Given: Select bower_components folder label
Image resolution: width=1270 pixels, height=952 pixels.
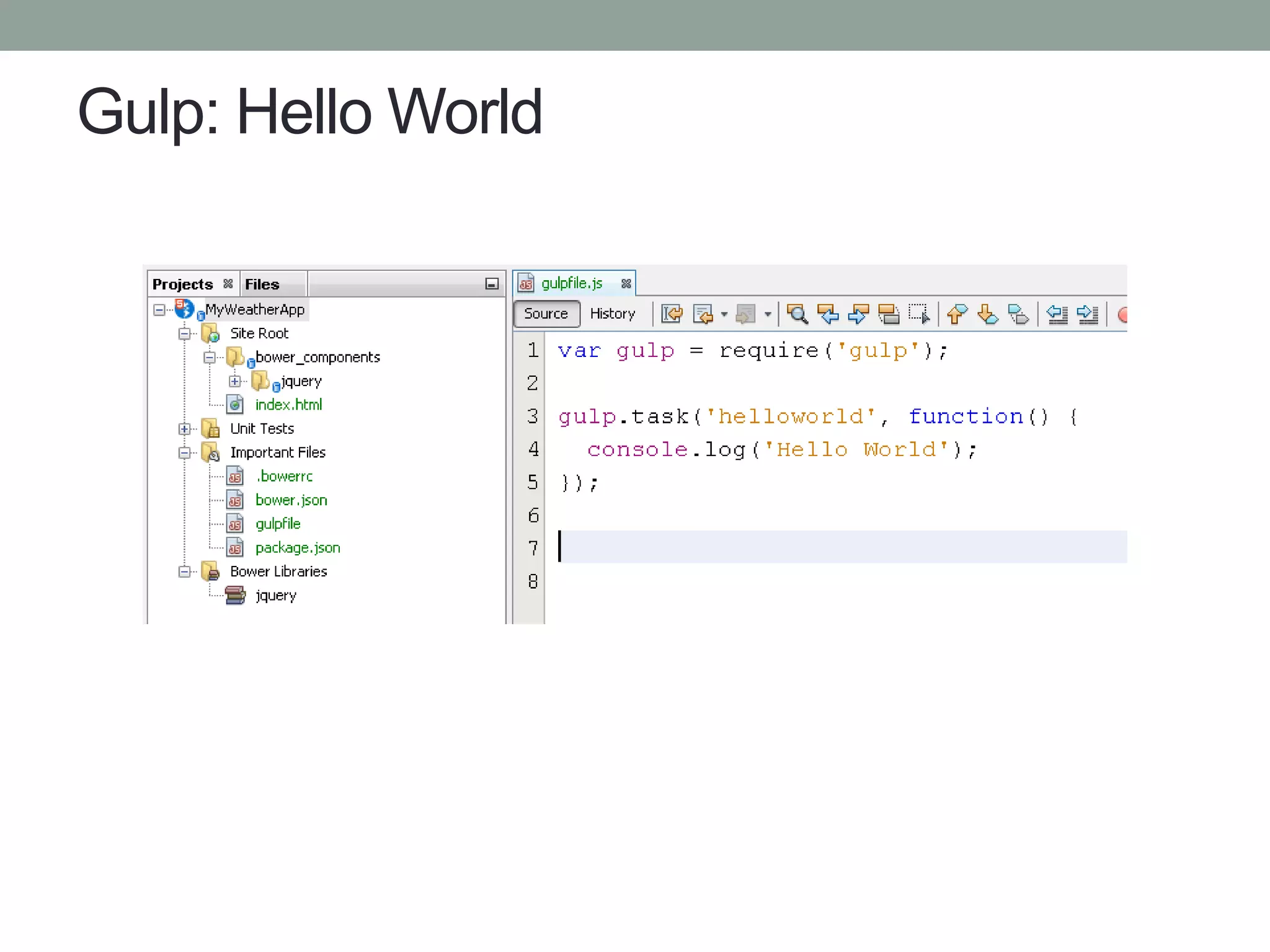Looking at the screenshot, I should tap(317, 357).
